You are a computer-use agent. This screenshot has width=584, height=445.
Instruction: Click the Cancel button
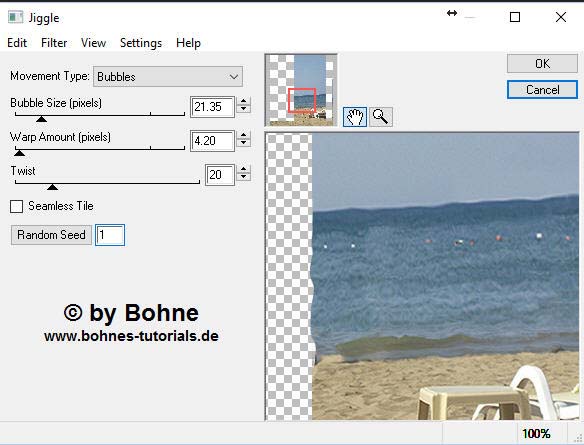tap(542, 90)
